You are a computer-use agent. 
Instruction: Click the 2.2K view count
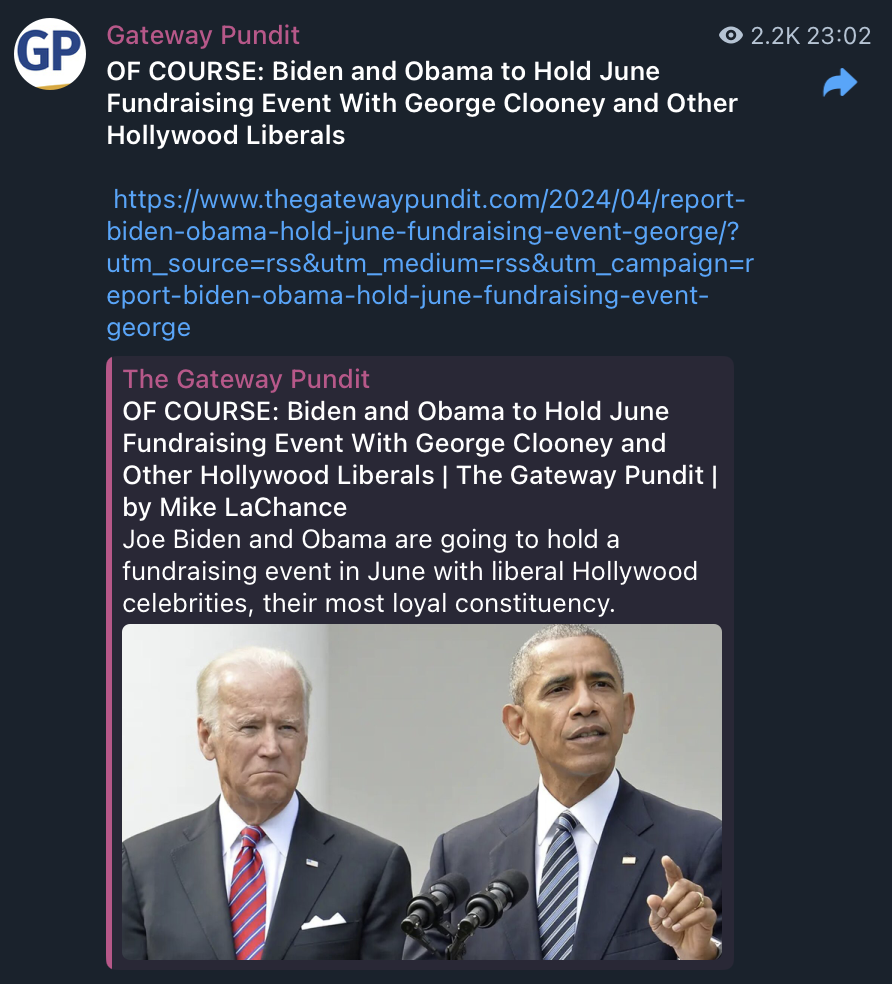point(775,36)
